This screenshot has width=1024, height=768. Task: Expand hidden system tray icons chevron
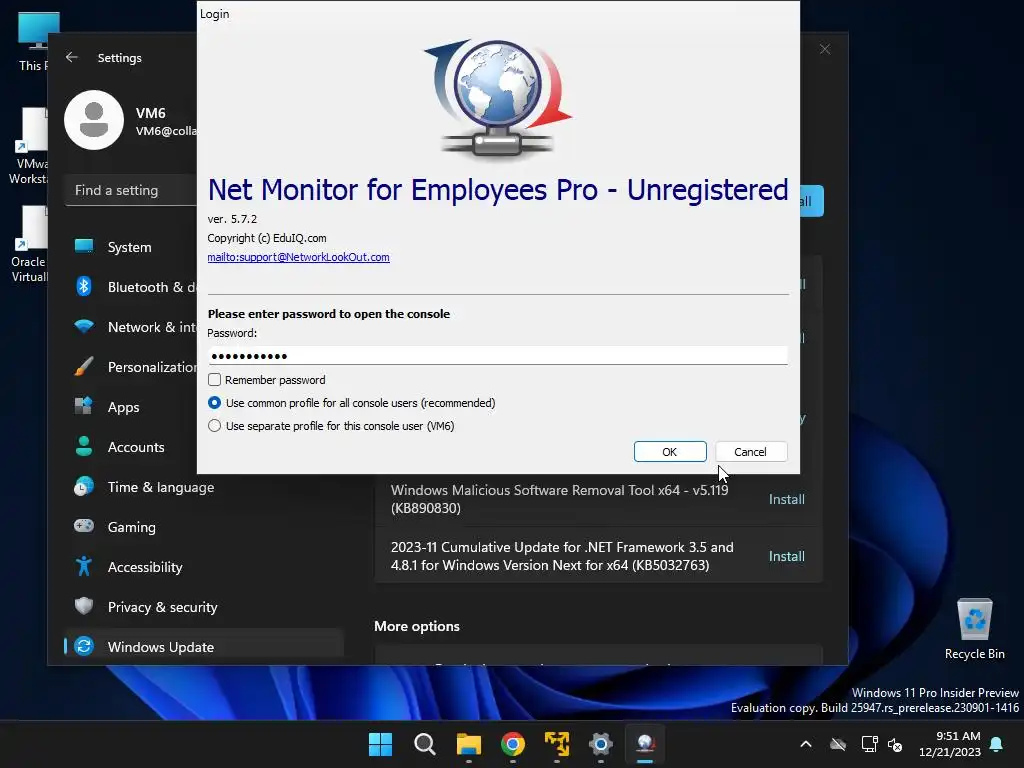[x=806, y=744]
